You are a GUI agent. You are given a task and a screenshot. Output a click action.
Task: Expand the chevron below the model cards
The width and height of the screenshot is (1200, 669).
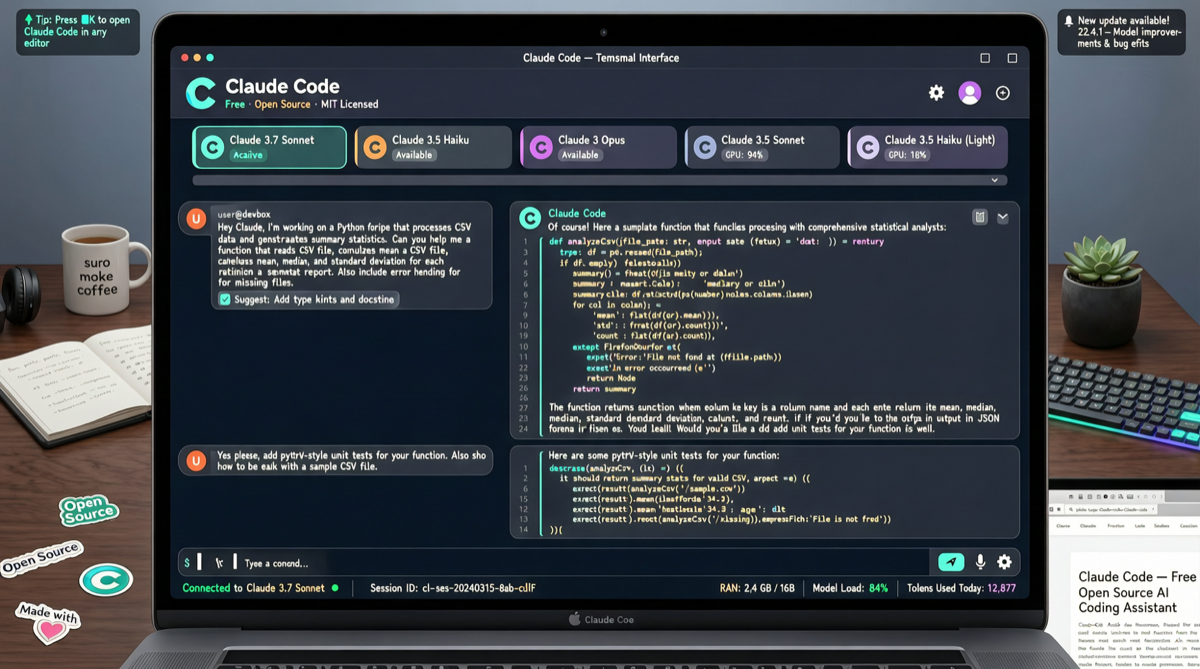pos(994,180)
